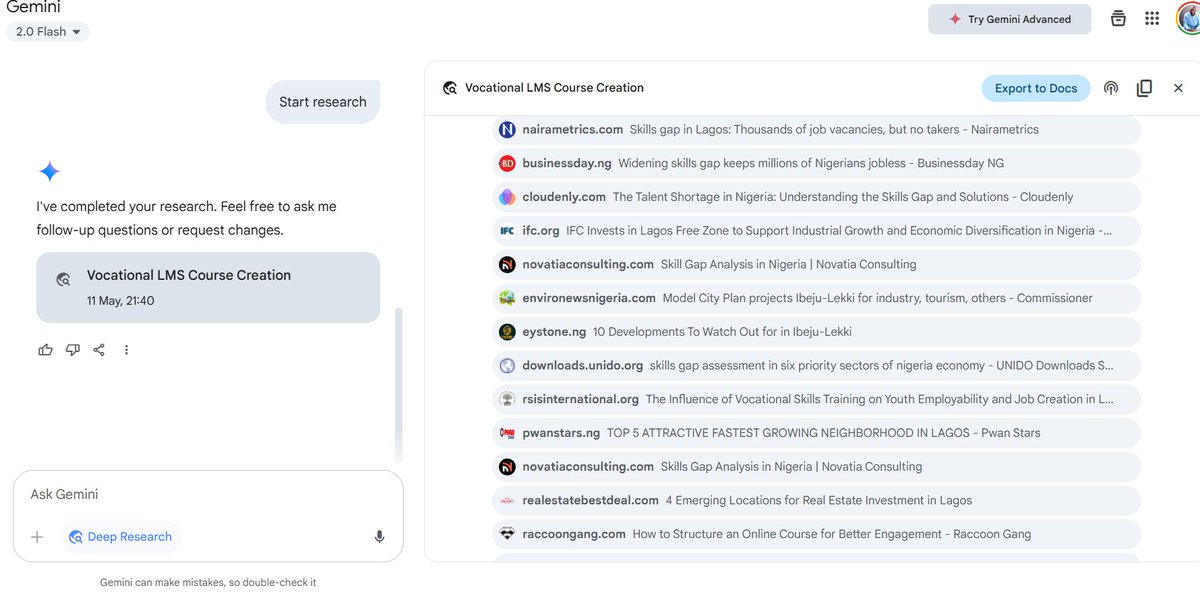Click the IFC favicon icon
The height and width of the screenshot is (592, 1200).
507,230
